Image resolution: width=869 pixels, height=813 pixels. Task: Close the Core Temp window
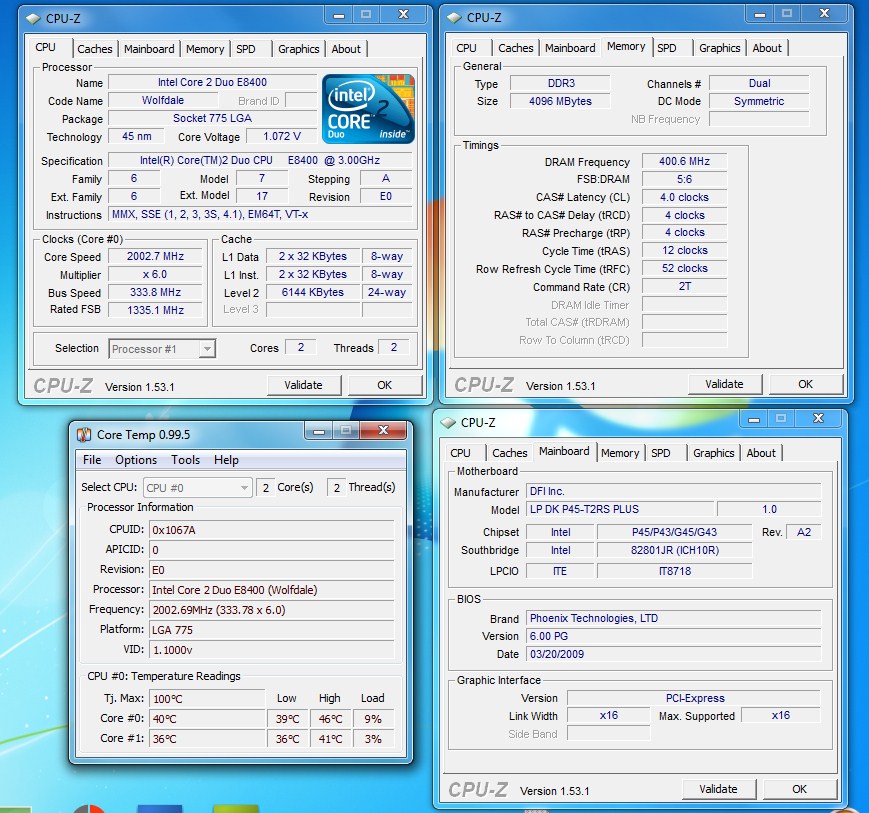point(384,430)
